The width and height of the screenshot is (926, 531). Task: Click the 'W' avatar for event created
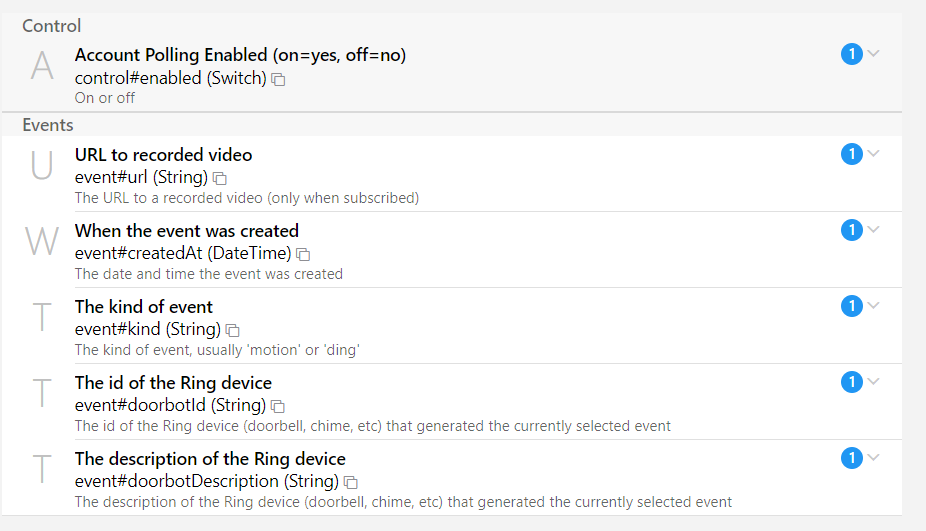click(x=42, y=242)
